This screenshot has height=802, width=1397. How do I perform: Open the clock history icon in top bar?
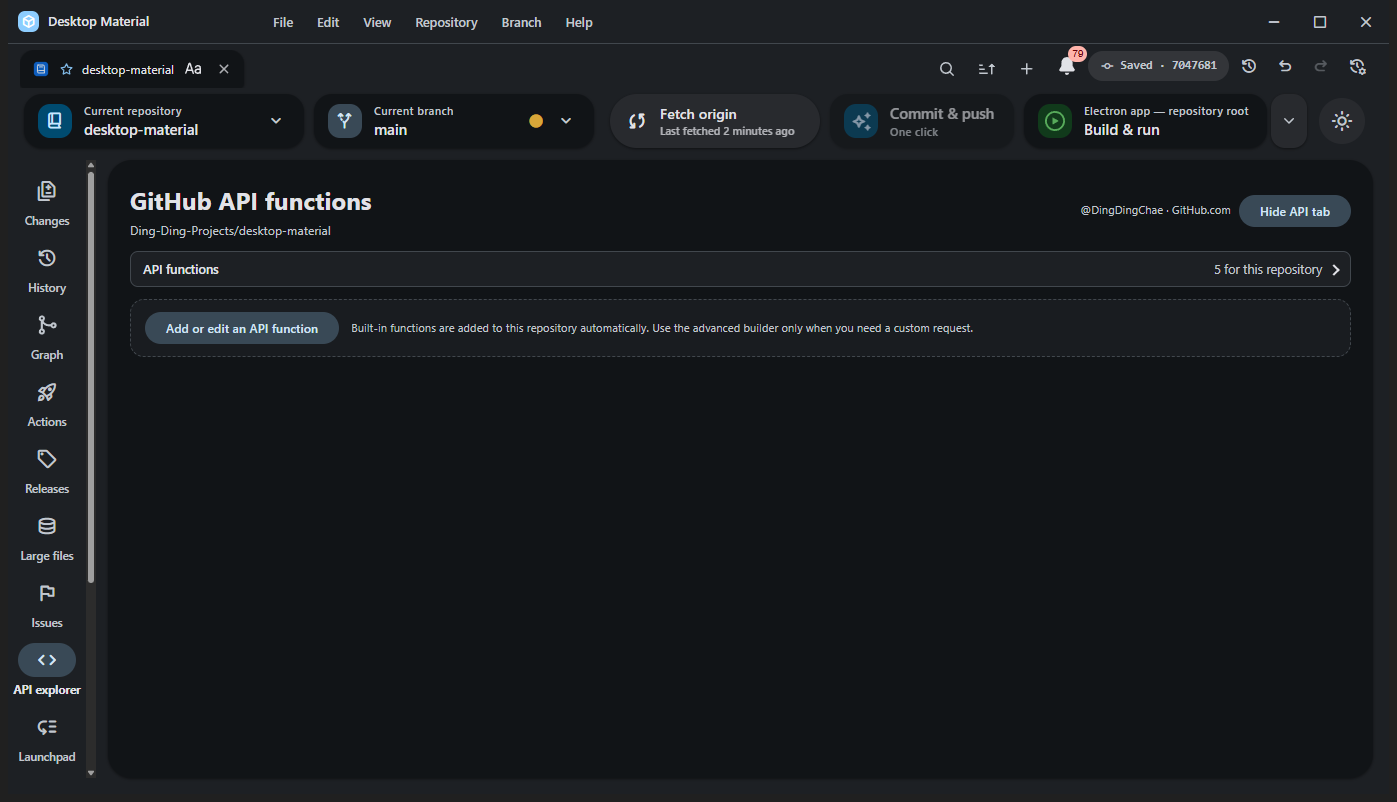click(x=1249, y=66)
